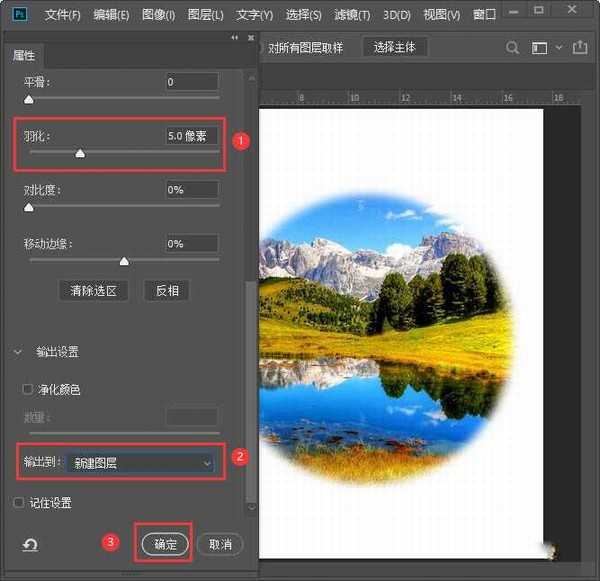The width and height of the screenshot is (600, 581).
Task: Click the 确定 button
Action: click(x=165, y=544)
